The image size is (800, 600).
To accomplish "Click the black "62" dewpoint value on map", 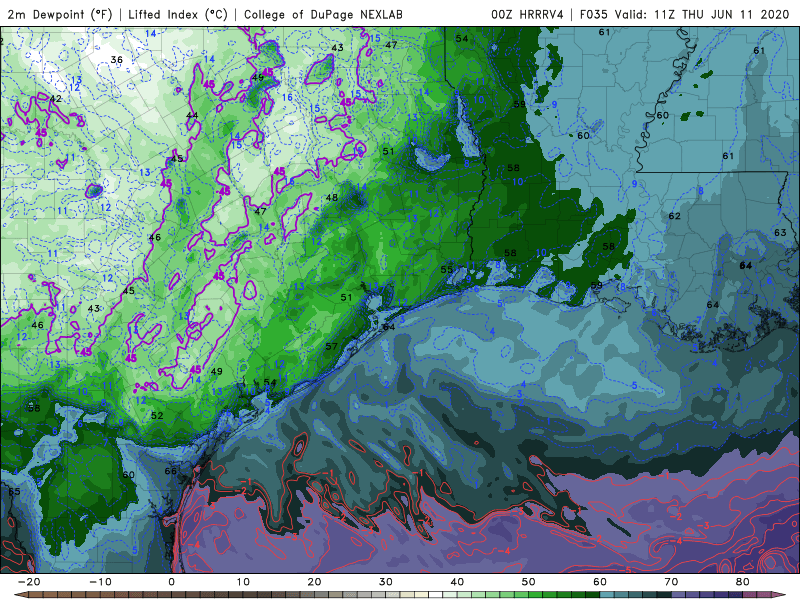I will pyautogui.click(x=674, y=216).
